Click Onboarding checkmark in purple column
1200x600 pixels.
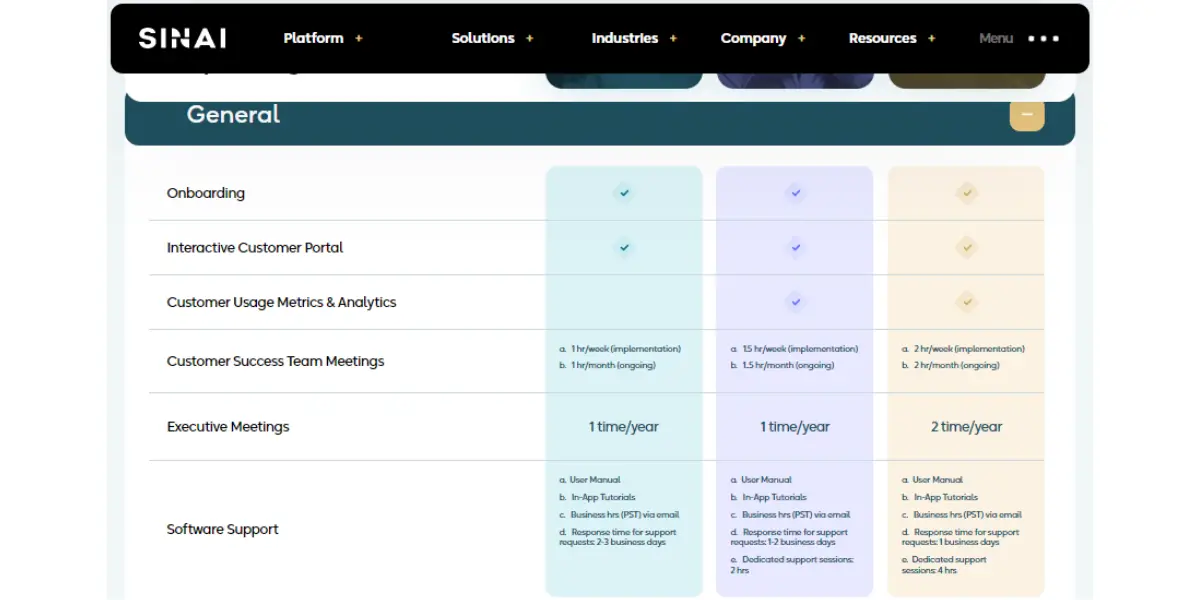click(795, 193)
